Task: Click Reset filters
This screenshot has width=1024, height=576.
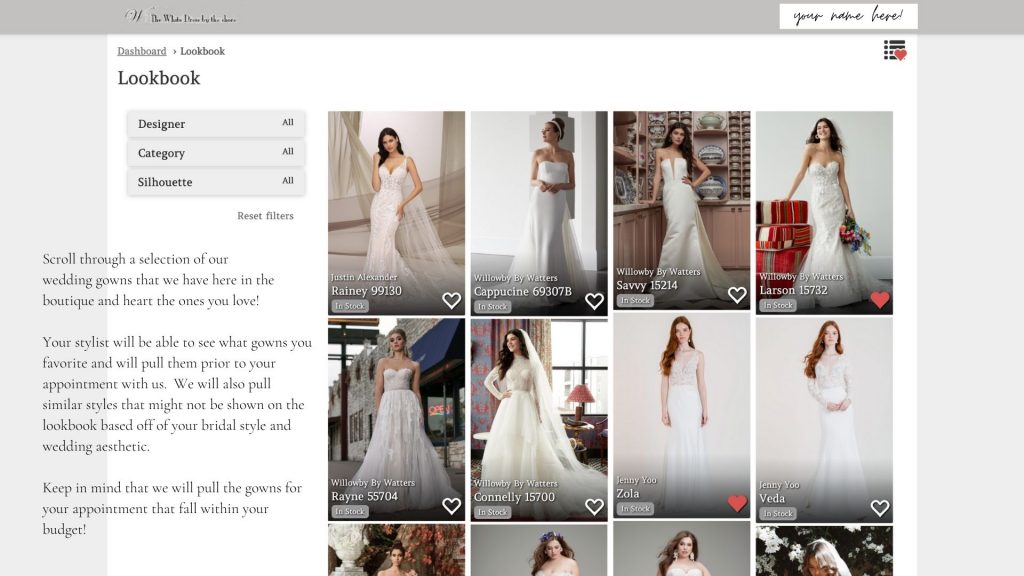Action: pyautogui.click(x=265, y=216)
